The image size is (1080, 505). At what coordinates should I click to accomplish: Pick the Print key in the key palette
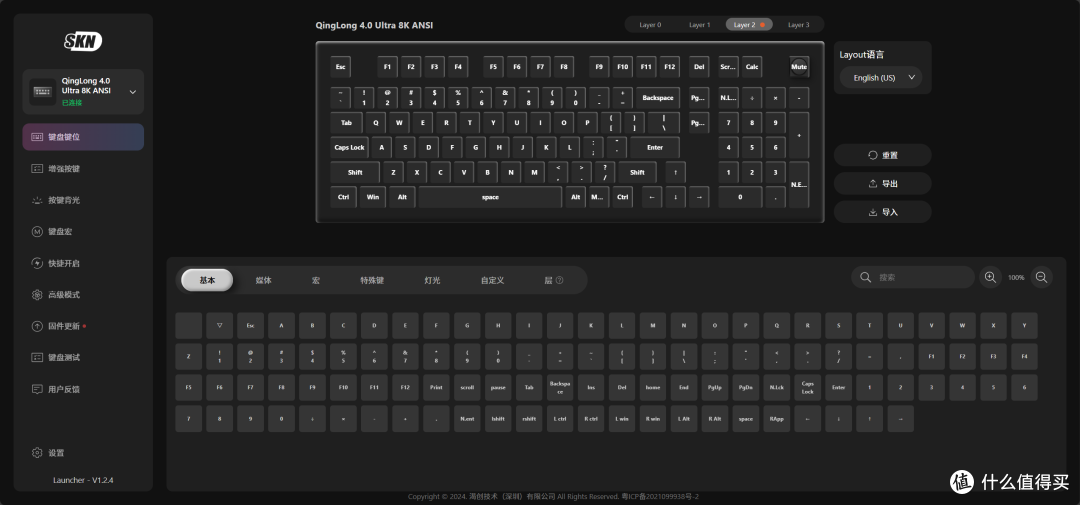pyautogui.click(x=436, y=387)
